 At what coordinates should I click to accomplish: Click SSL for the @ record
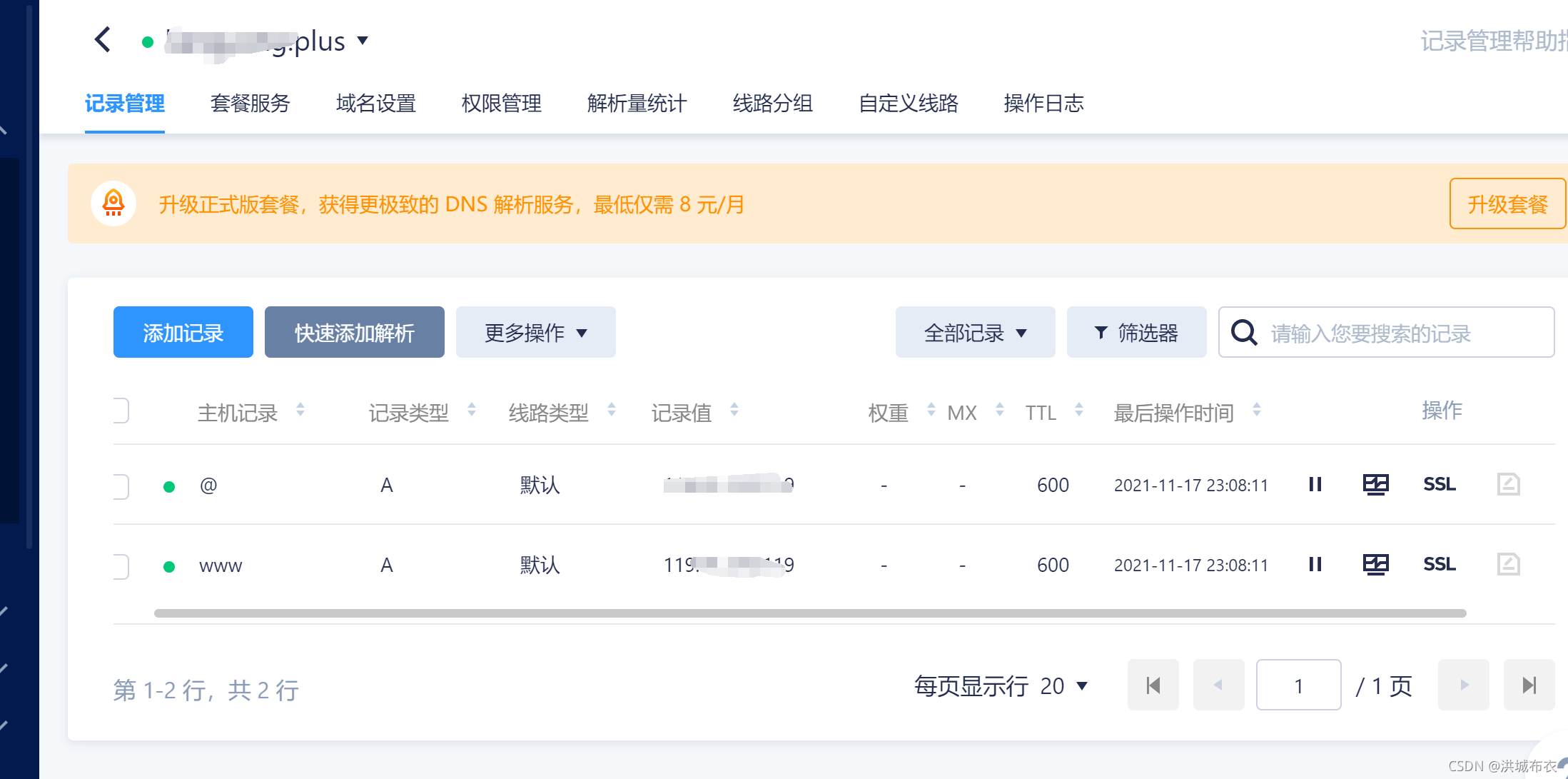coord(1439,485)
